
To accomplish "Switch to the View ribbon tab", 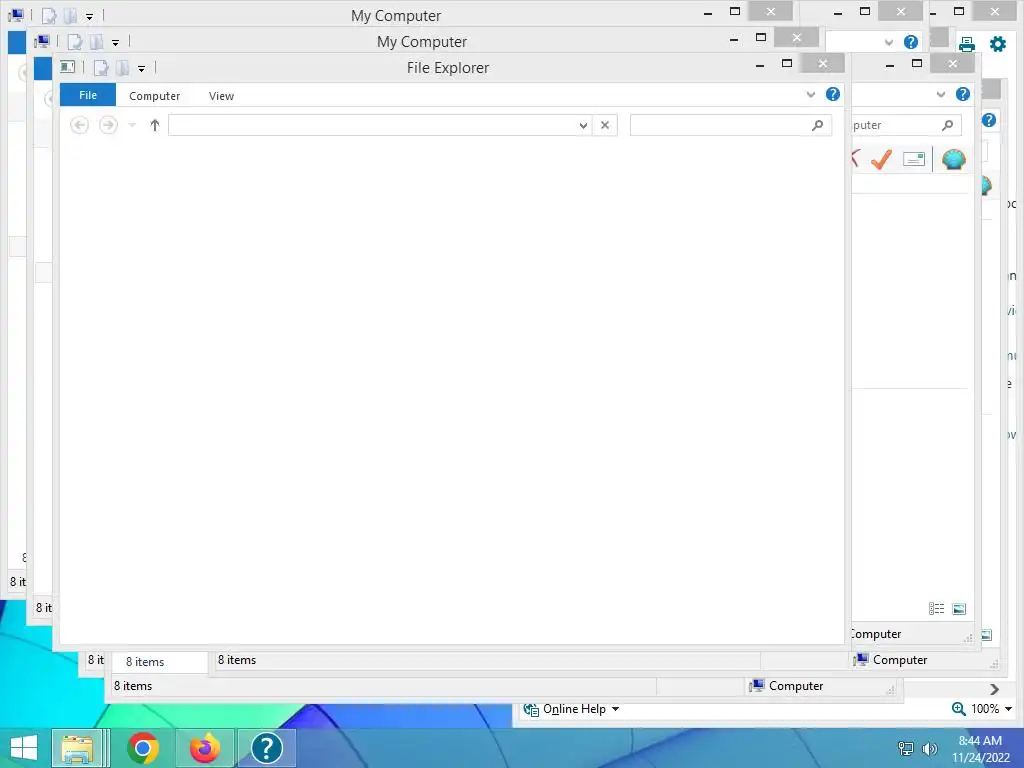I will tap(221, 96).
